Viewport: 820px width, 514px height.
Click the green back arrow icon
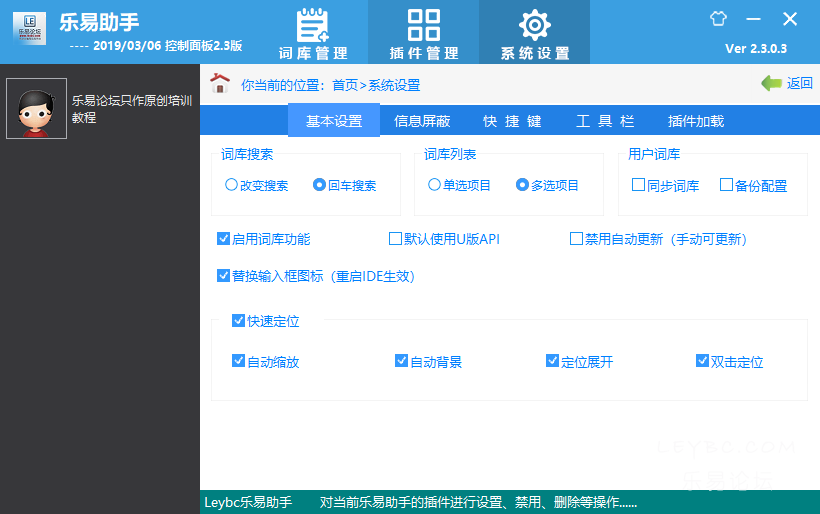click(771, 83)
